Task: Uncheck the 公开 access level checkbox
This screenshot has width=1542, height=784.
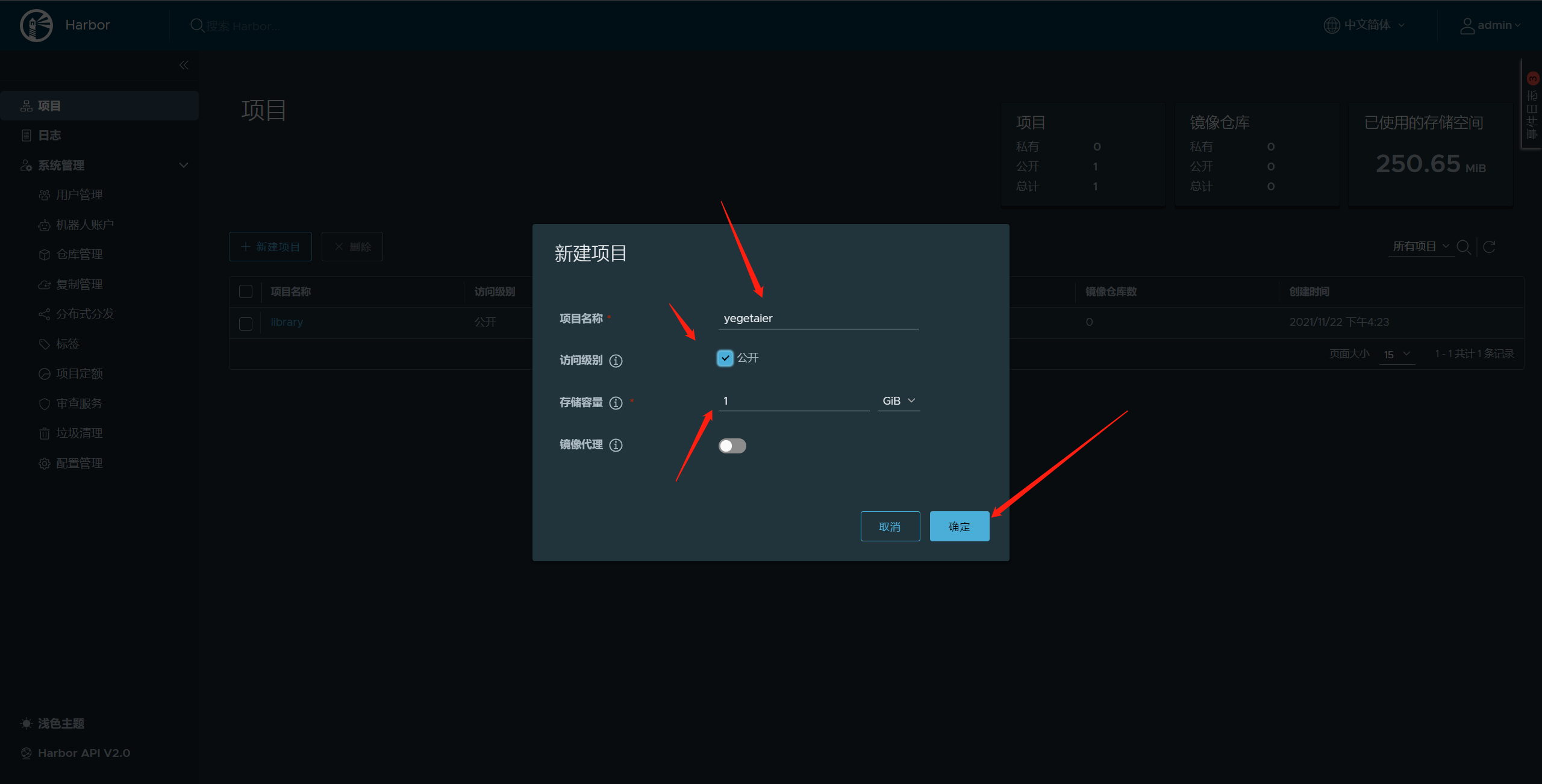Action: click(x=725, y=358)
